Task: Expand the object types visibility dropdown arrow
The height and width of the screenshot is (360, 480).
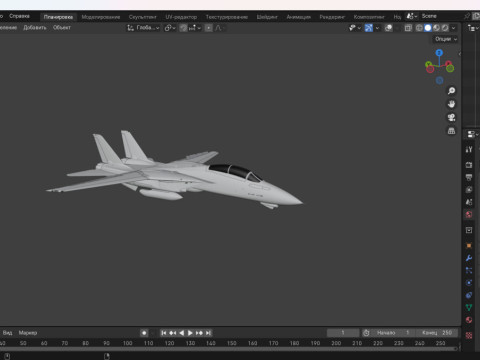Action: tap(359, 28)
